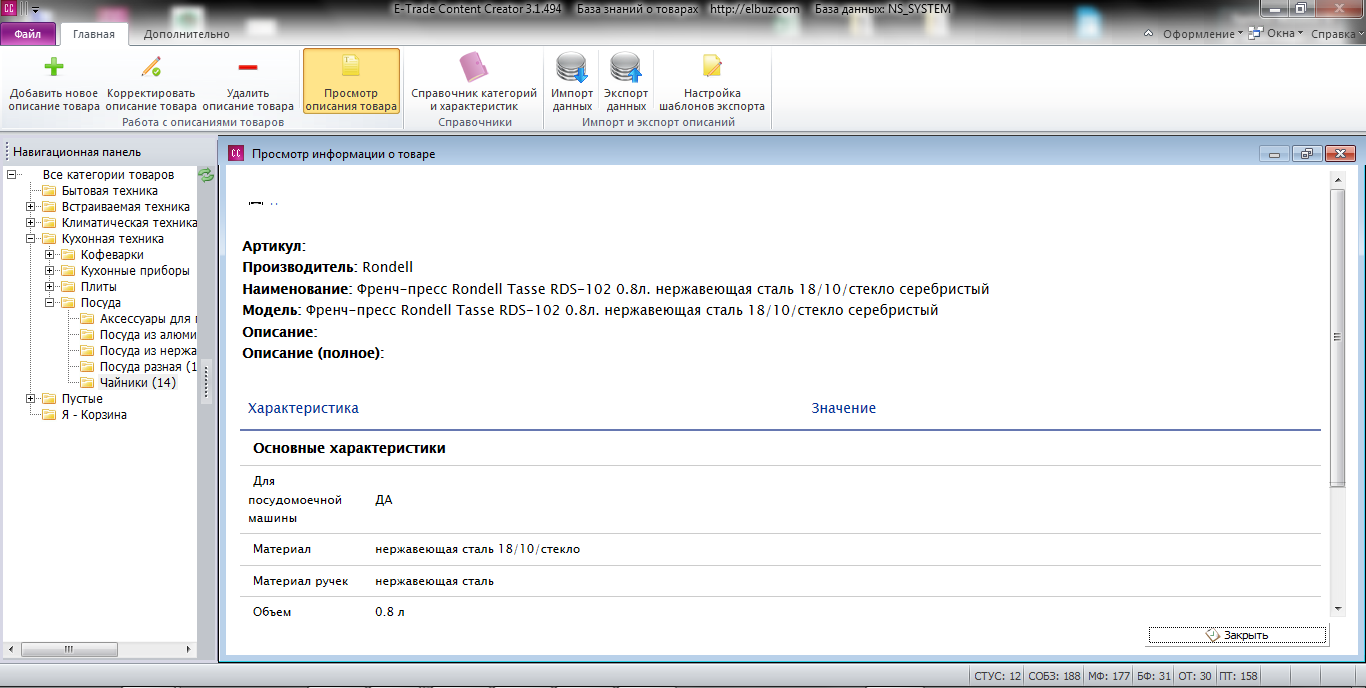
Task: Select the Аксессуары для category folder
Action: [x=148, y=319]
